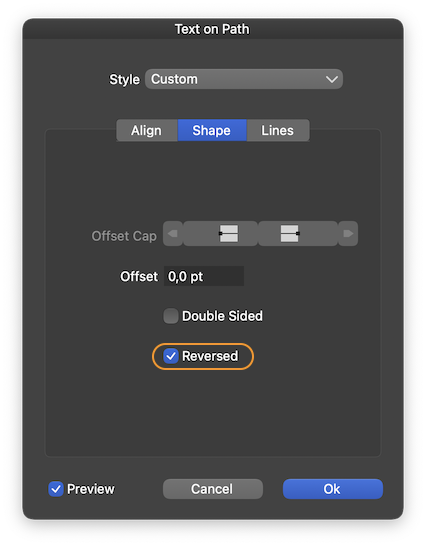Click the left arrow of Offset Cap
This screenshot has height=546, width=426.
point(173,233)
